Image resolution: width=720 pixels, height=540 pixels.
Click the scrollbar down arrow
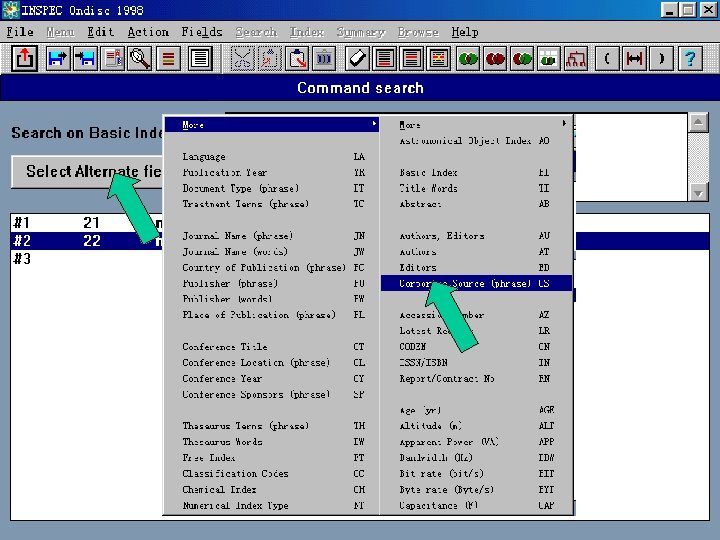(x=698, y=193)
